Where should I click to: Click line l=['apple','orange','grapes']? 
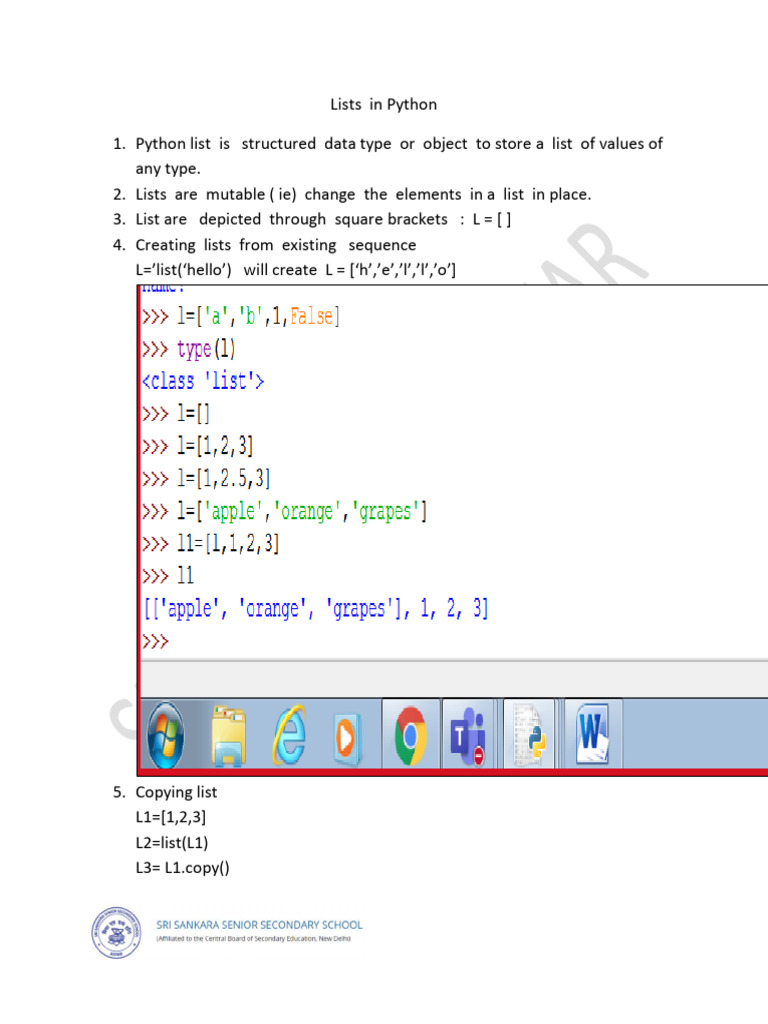click(x=284, y=511)
